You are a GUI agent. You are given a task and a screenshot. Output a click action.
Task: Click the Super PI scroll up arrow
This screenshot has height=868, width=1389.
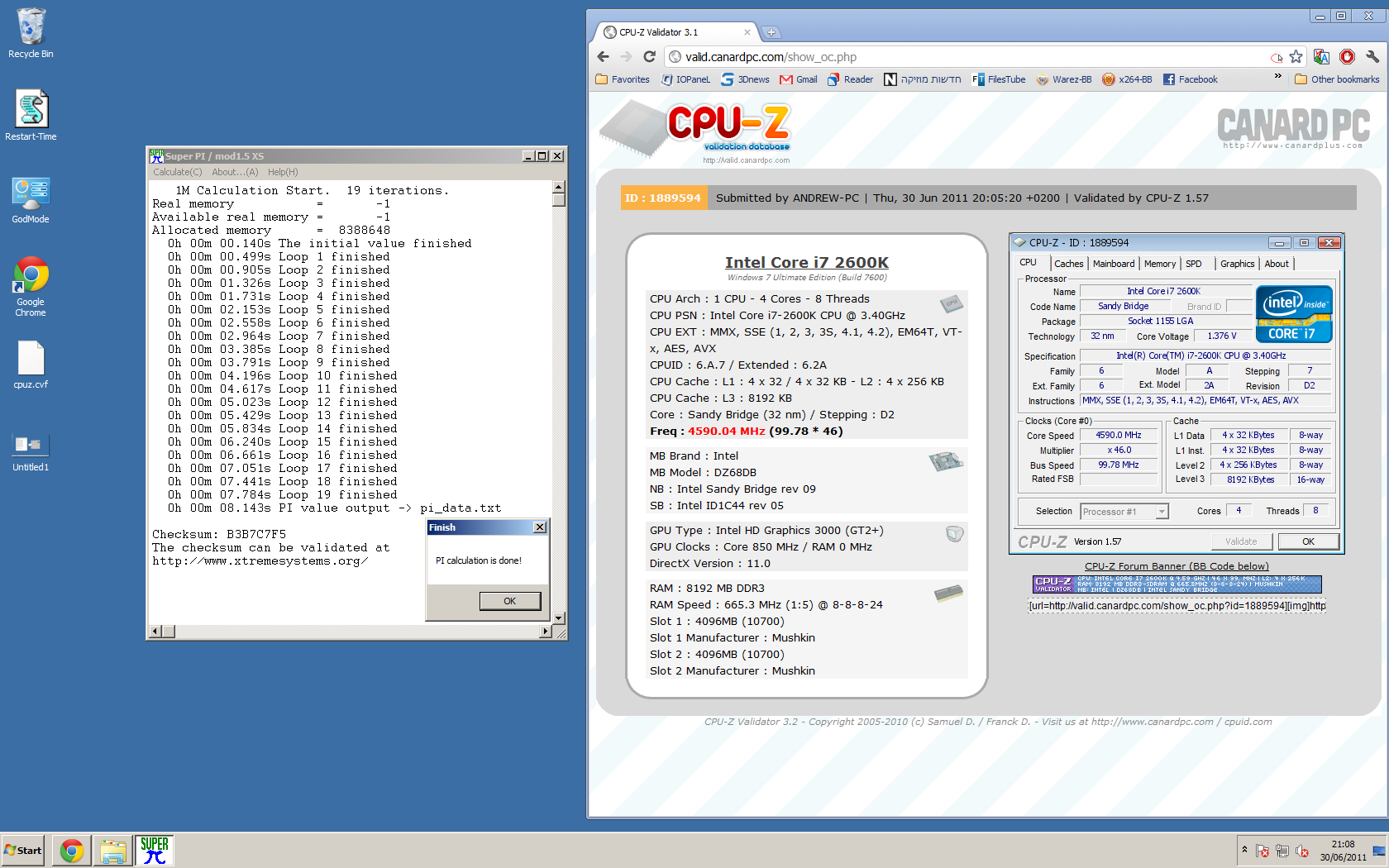pyautogui.click(x=559, y=187)
